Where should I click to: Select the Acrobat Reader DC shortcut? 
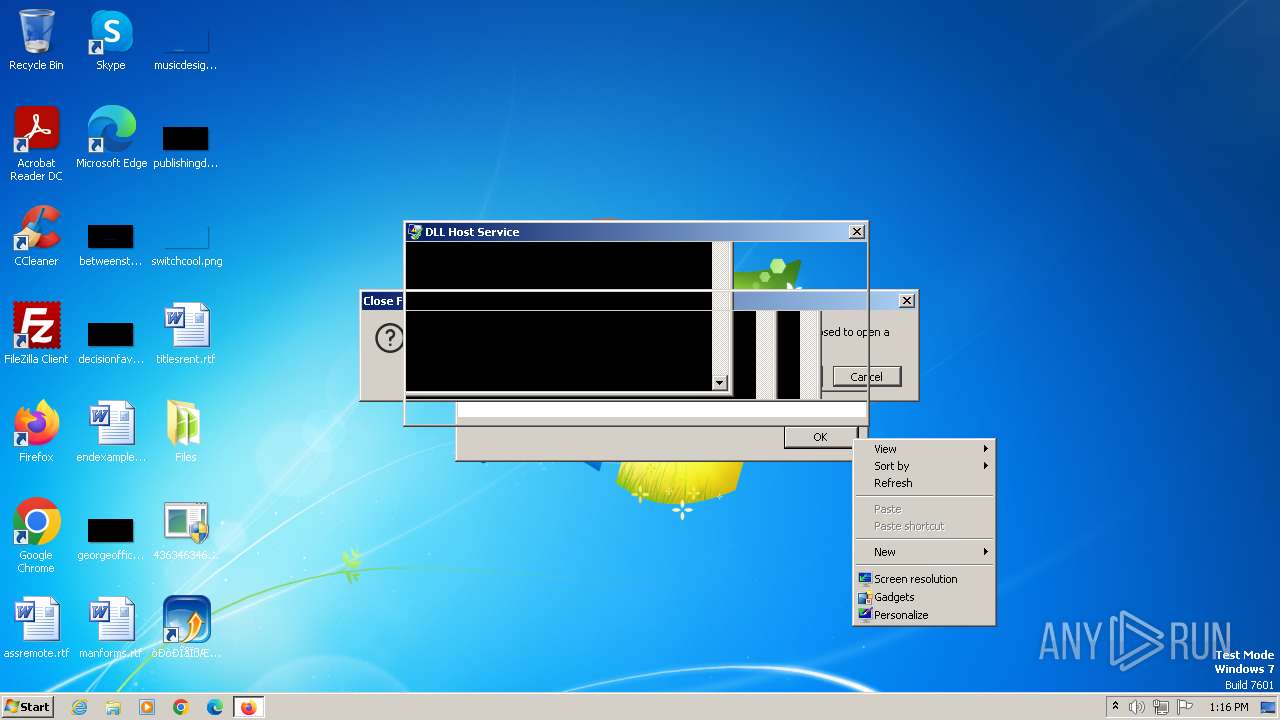pos(36,144)
